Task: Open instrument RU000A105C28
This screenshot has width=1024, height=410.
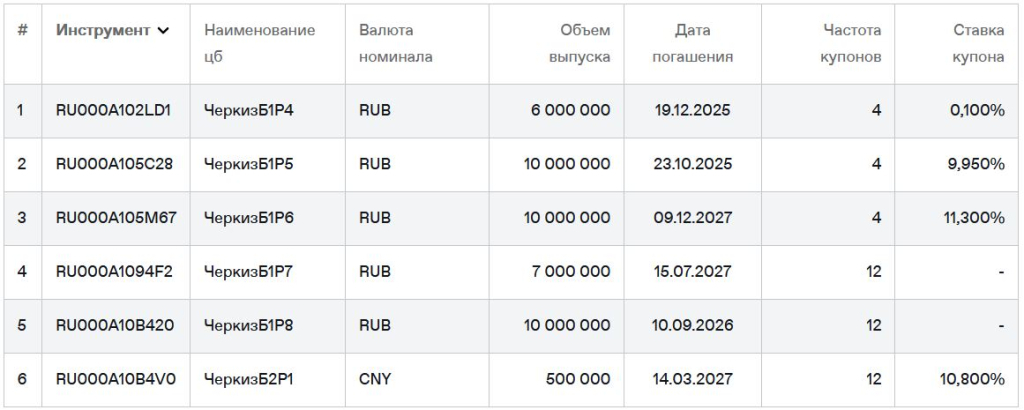Action: tap(114, 164)
